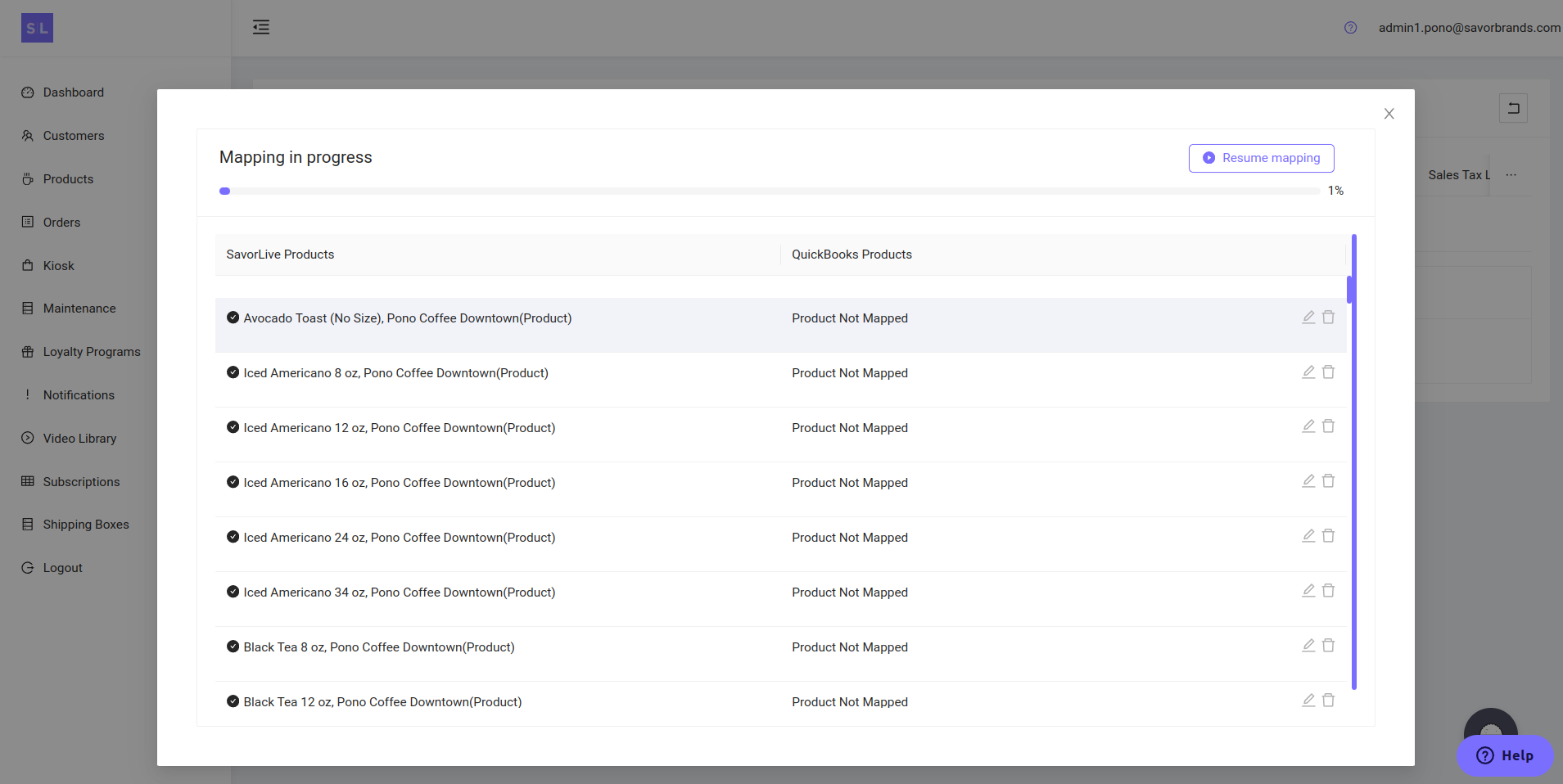Open the Help chat widget
This screenshot has height=784, width=1563.
coord(1504,755)
